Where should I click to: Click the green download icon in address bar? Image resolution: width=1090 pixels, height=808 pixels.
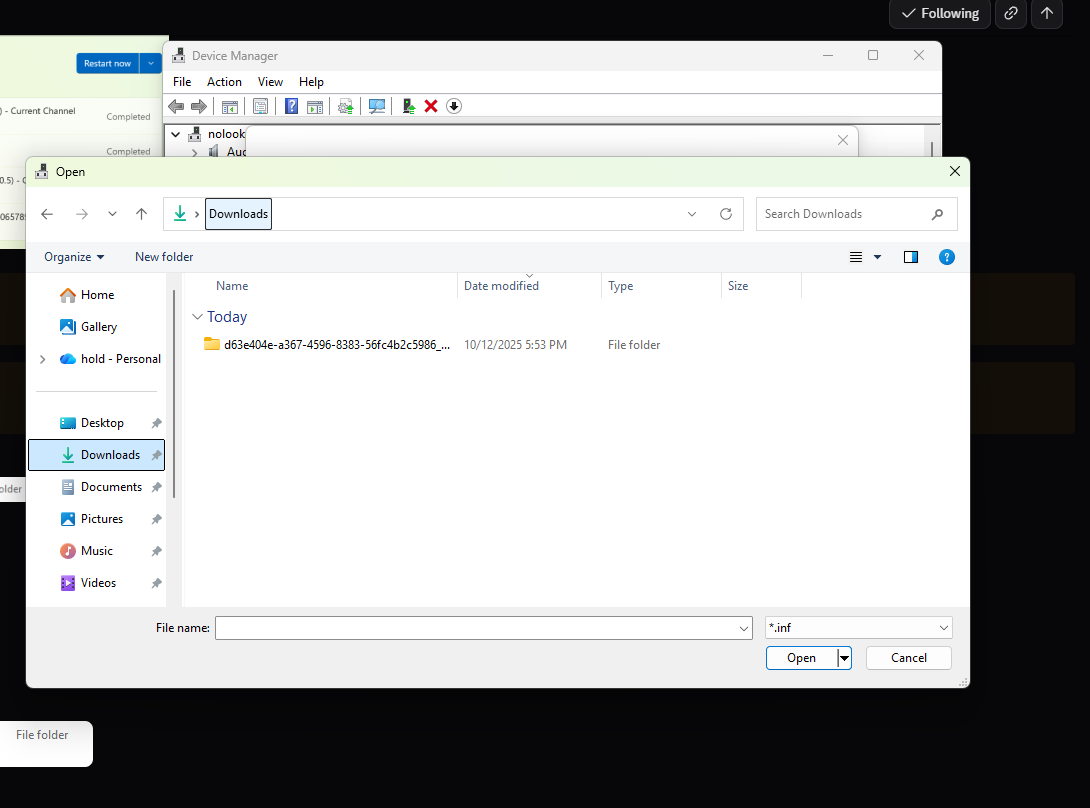click(x=180, y=213)
